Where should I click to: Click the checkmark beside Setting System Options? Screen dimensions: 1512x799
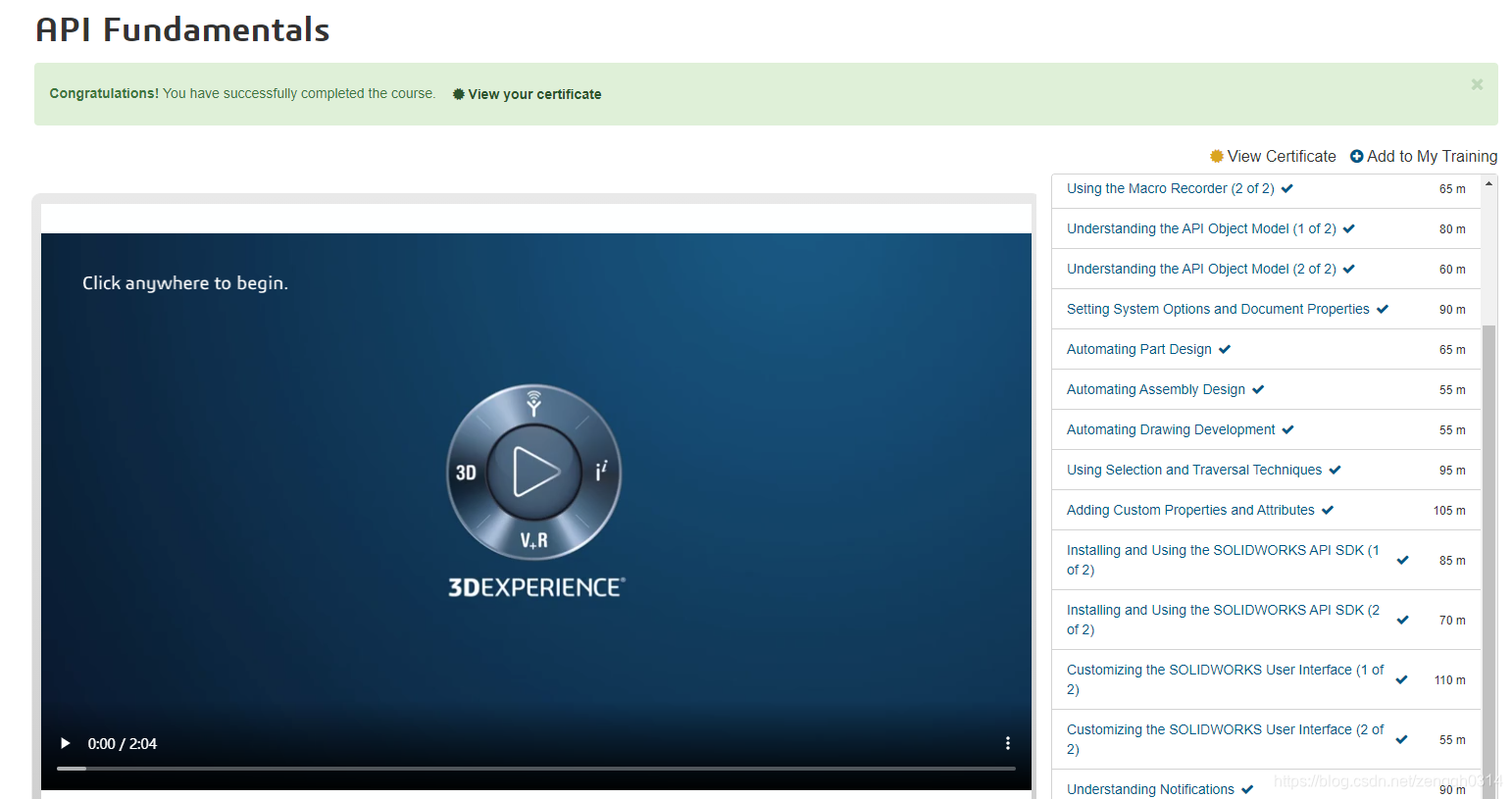point(1383,309)
